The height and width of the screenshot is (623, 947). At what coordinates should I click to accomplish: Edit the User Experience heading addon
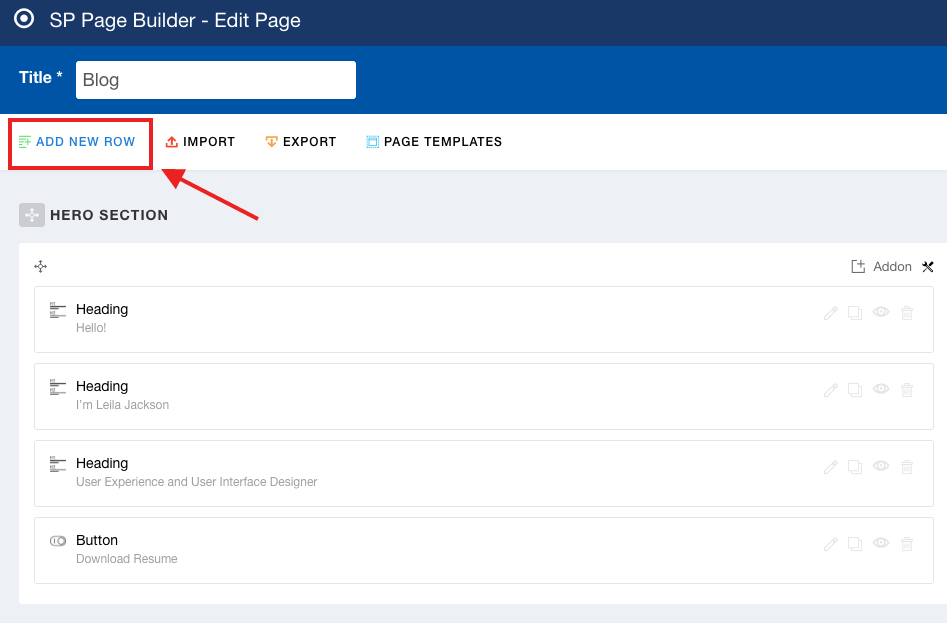(830, 467)
